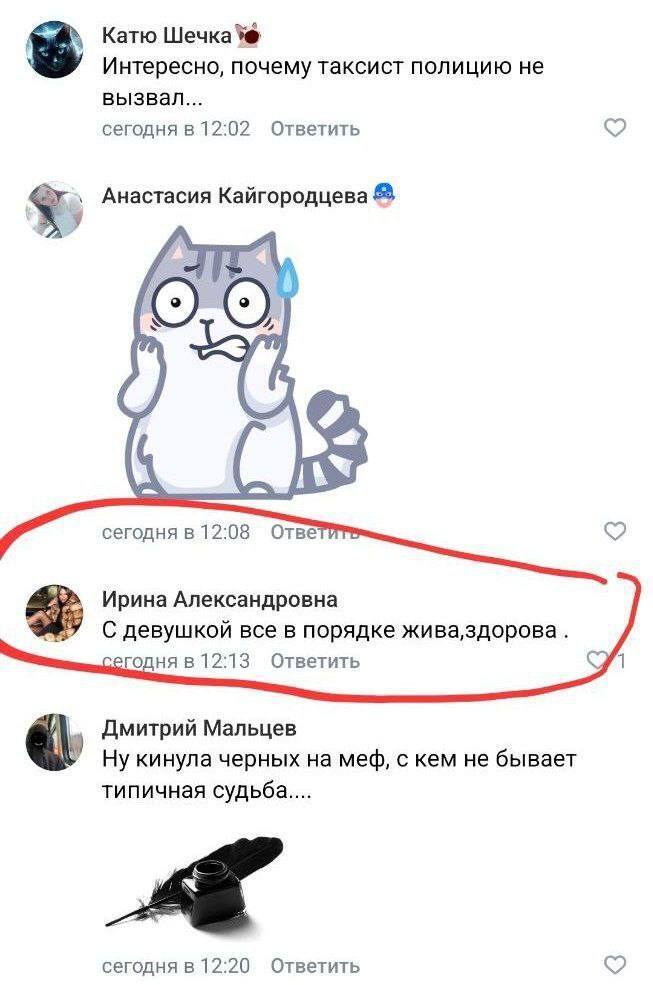The width and height of the screenshot is (653, 985).
Task: Open Ирина Александровна name link
Action: pos(219,599)
